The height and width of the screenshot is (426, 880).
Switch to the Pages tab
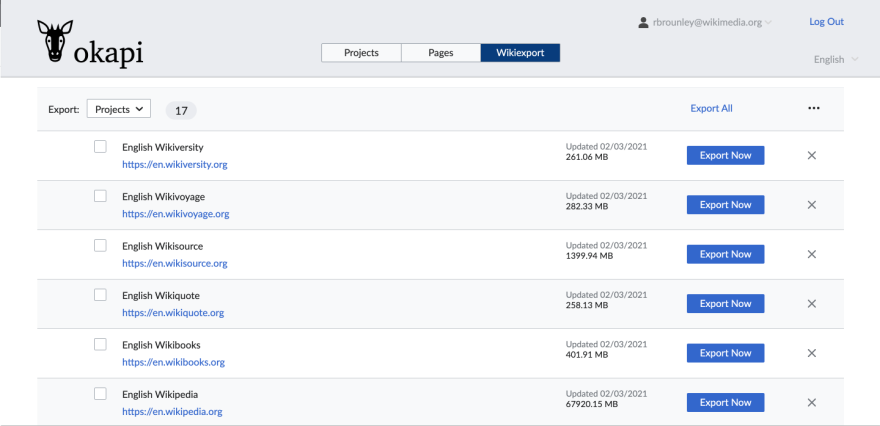pyautogui.click(x=440, y=53)
